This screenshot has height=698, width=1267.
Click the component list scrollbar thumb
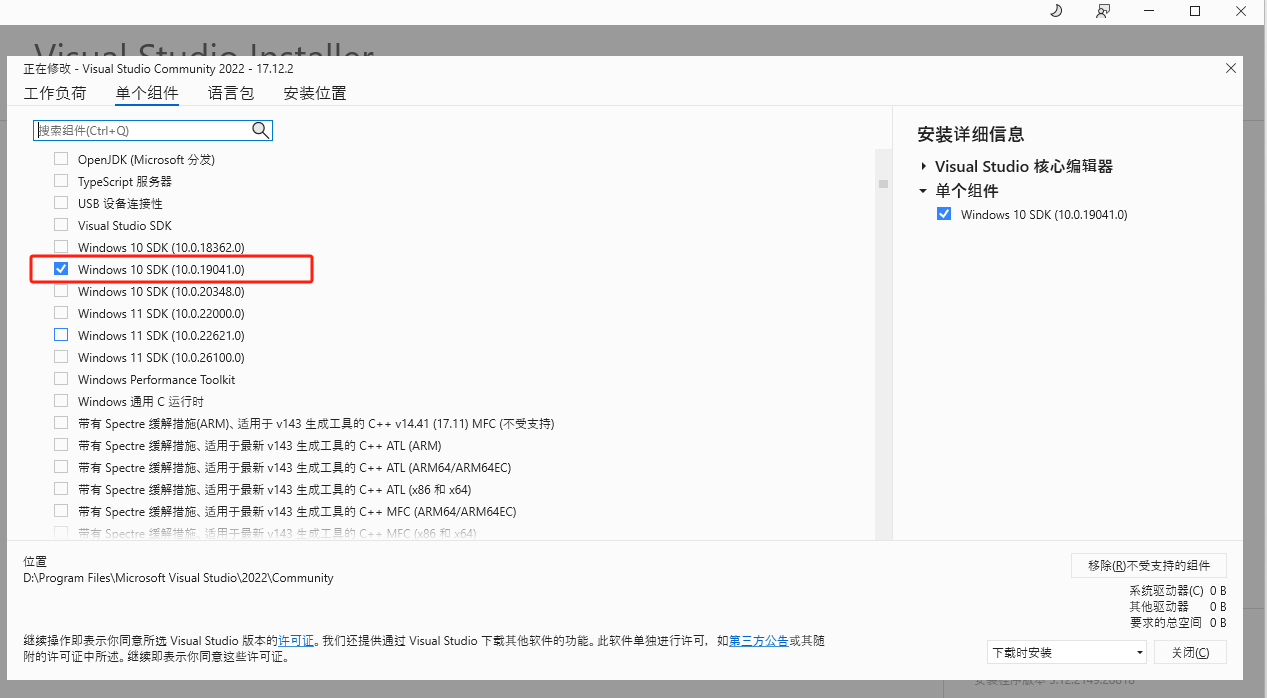883,184
